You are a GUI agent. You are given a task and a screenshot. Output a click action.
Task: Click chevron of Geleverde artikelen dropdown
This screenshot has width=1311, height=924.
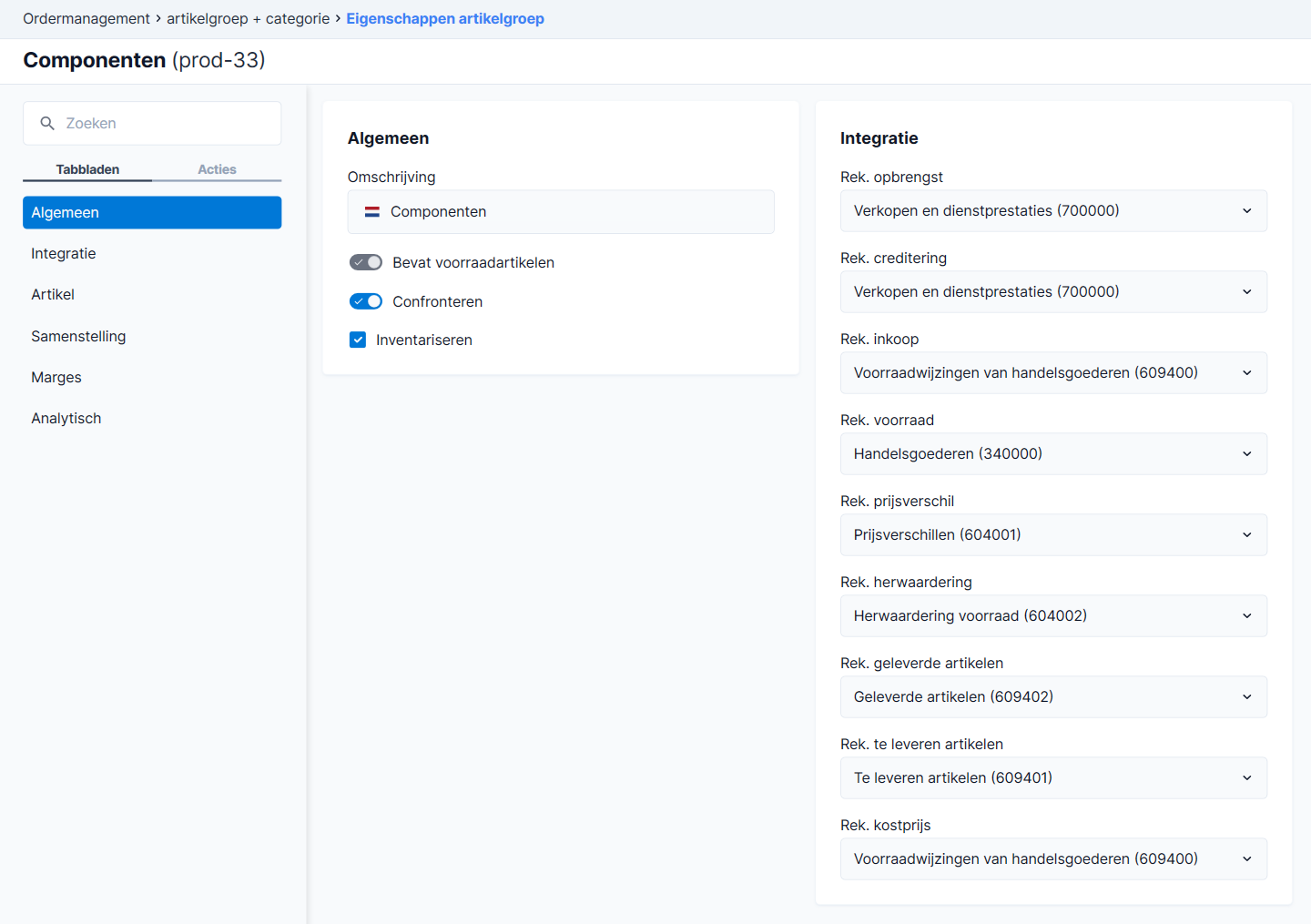[x=1247, y=696]
